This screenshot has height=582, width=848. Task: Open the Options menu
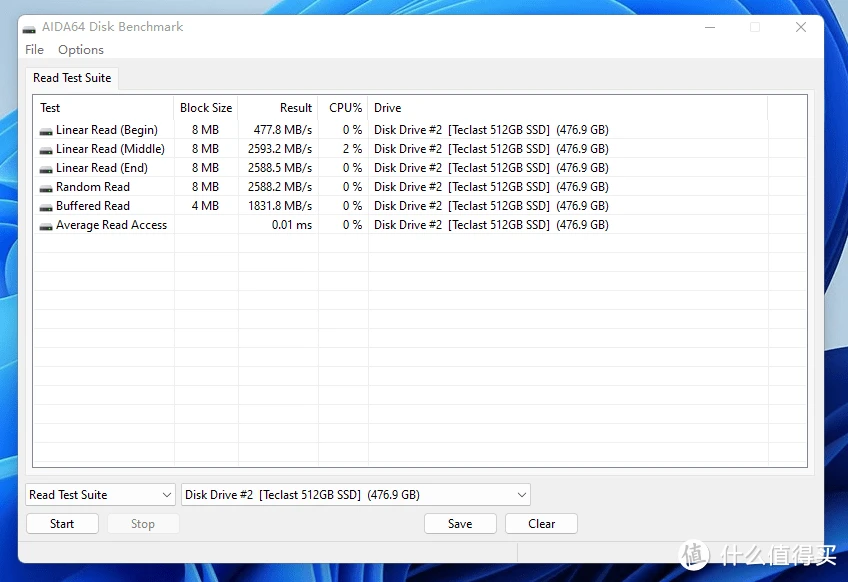click(81, 50)
